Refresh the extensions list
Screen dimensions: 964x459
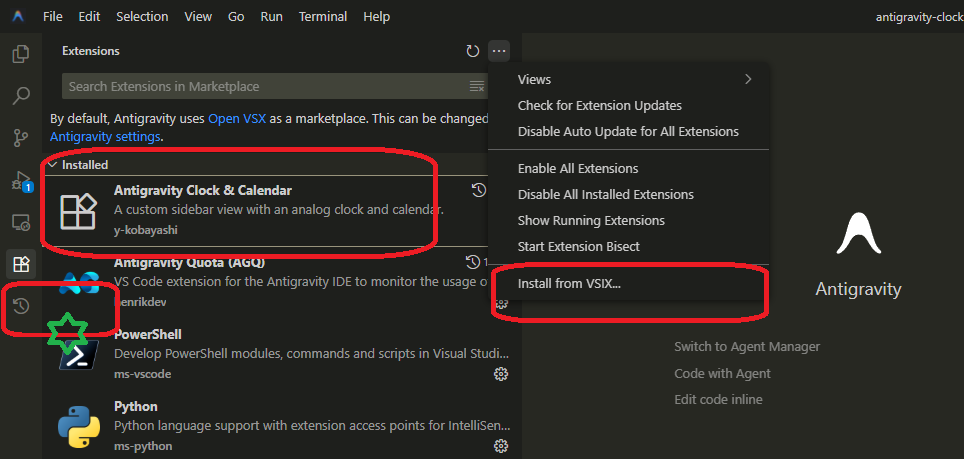tap(472, 51)
